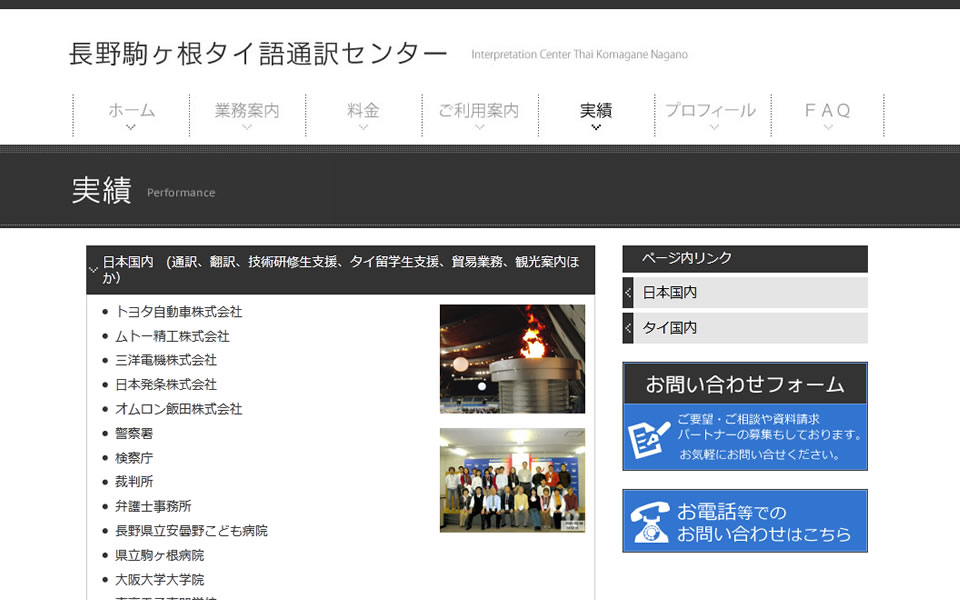Image resolution: width=960 pixels, height=600 pixels.
Task: Click the arrow icon beside タイ国内 sidebar link
Action: 628,328
